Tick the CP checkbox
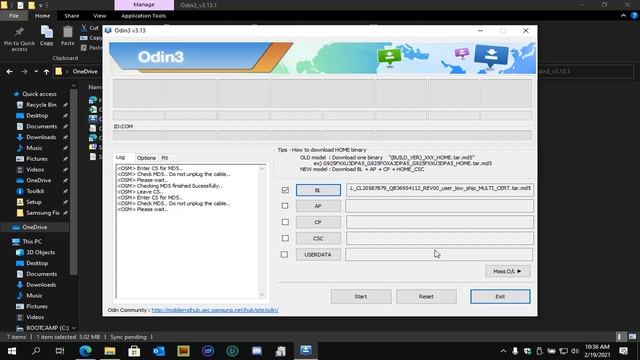Viewport: 640px width, 360px height. [x=285, y=222]
